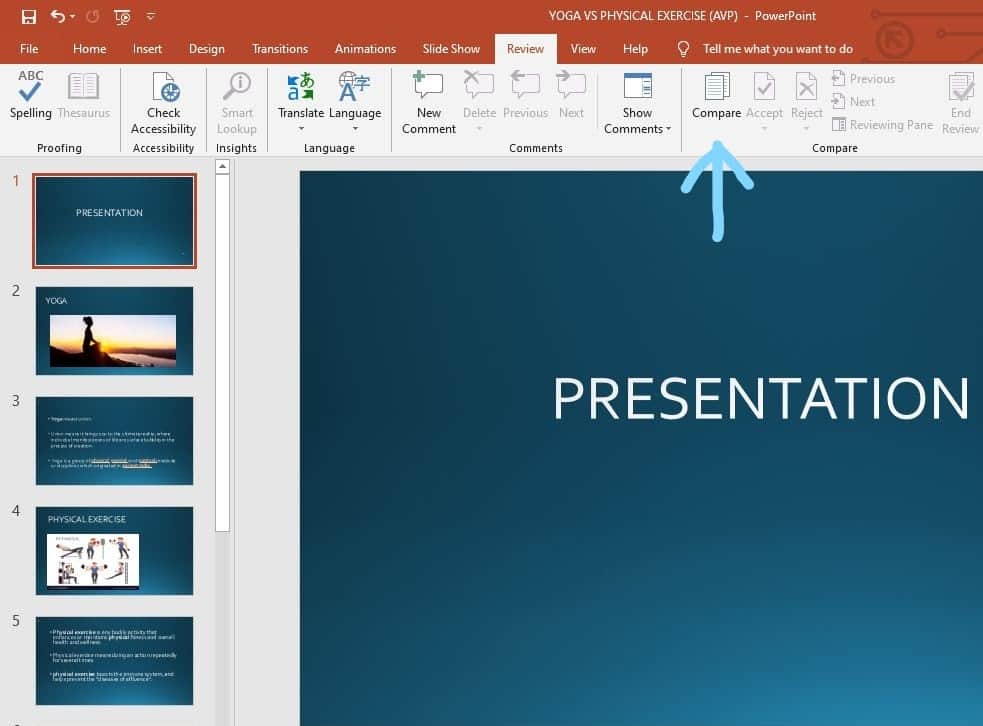Switch to the Animations tab
Image resolution: width=983 pixels, height=726 pixels.
pos(365,48)
